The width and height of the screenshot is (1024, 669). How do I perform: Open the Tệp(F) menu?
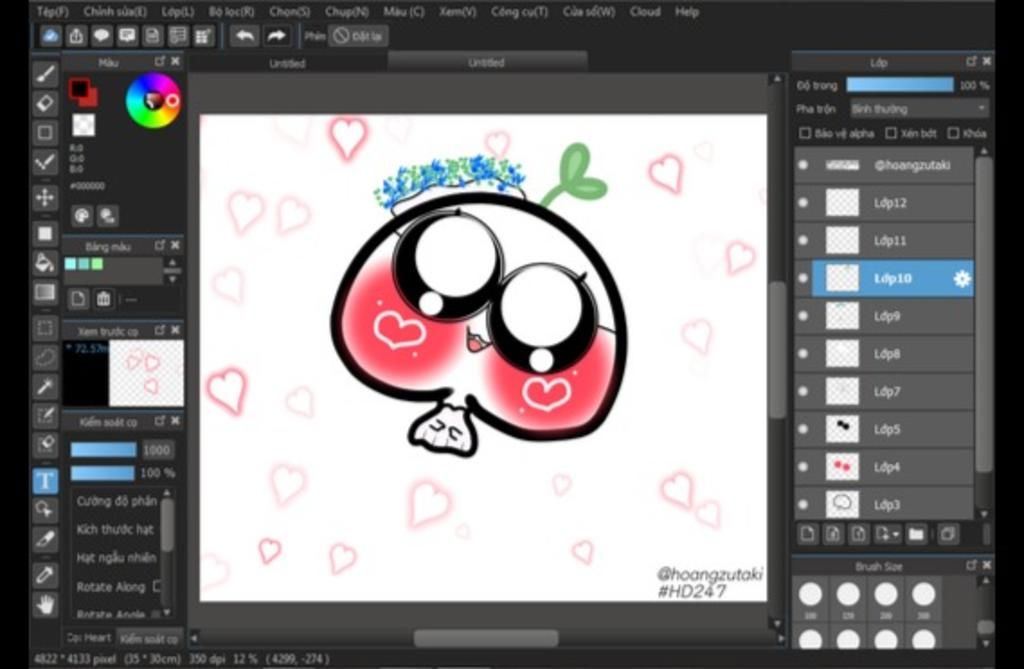pyautogui.click(x=53, y=12)
